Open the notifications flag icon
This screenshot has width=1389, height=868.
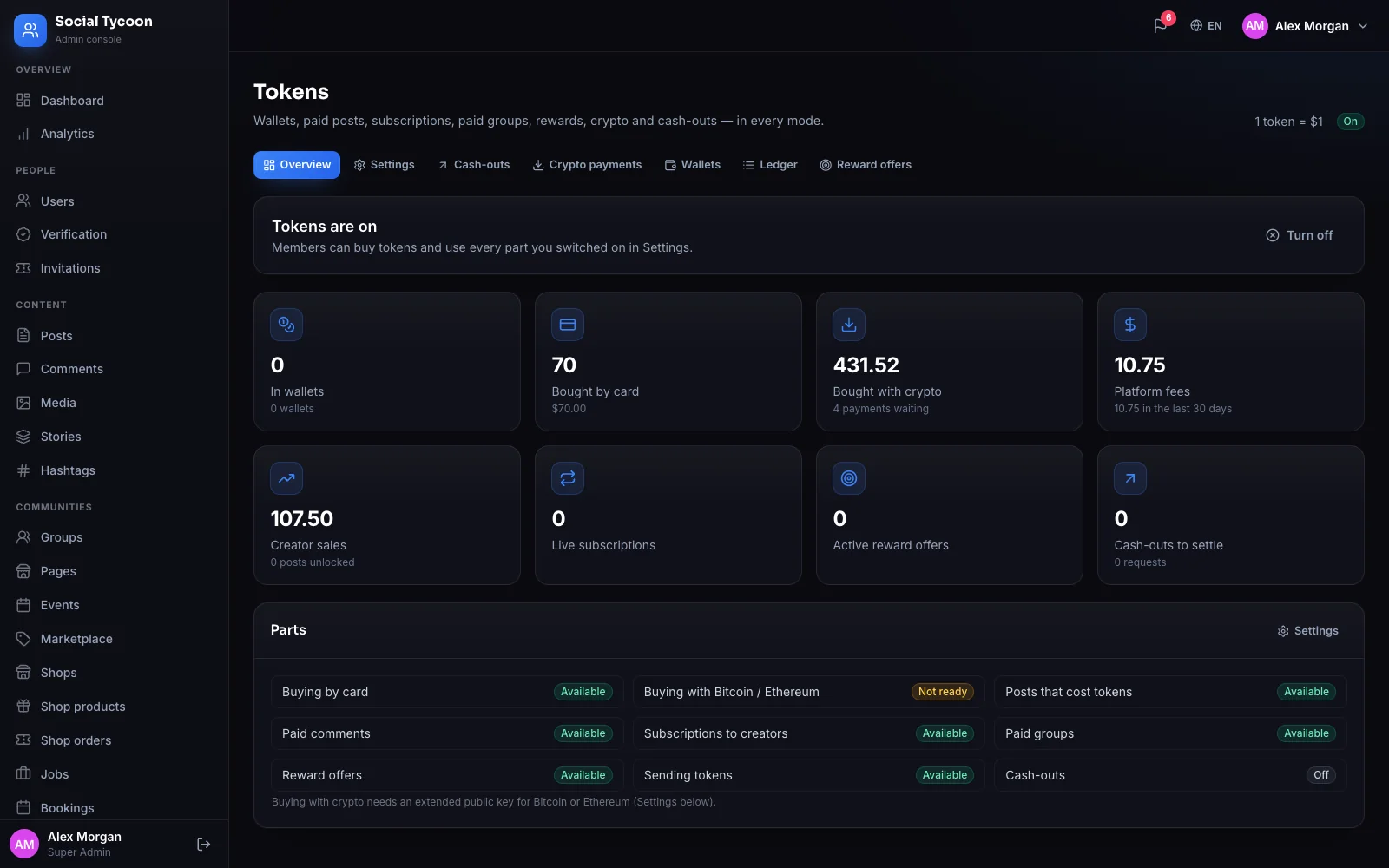pyautogui.click(x=1160, y=26)
